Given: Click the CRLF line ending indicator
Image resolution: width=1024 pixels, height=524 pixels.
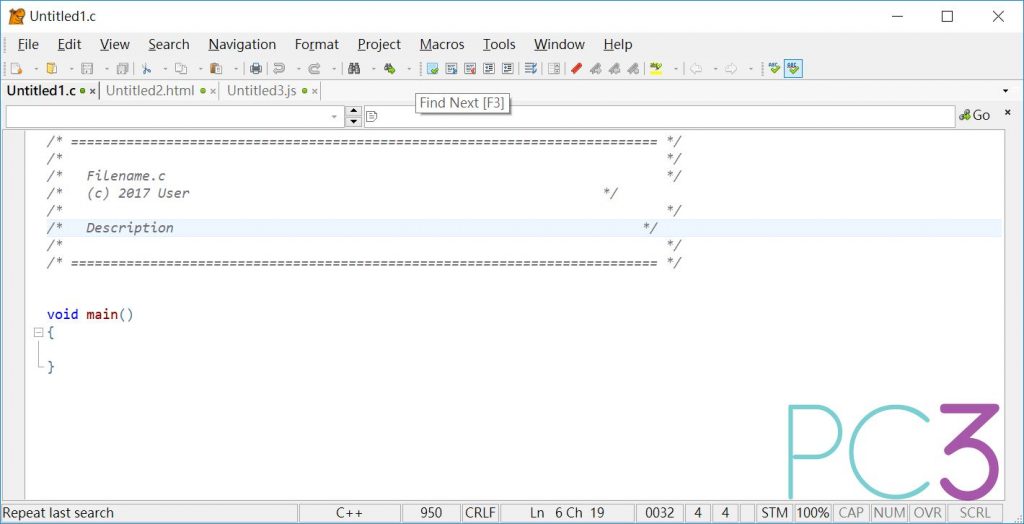Looking at the screenshot, I should (x=480, y=513).
